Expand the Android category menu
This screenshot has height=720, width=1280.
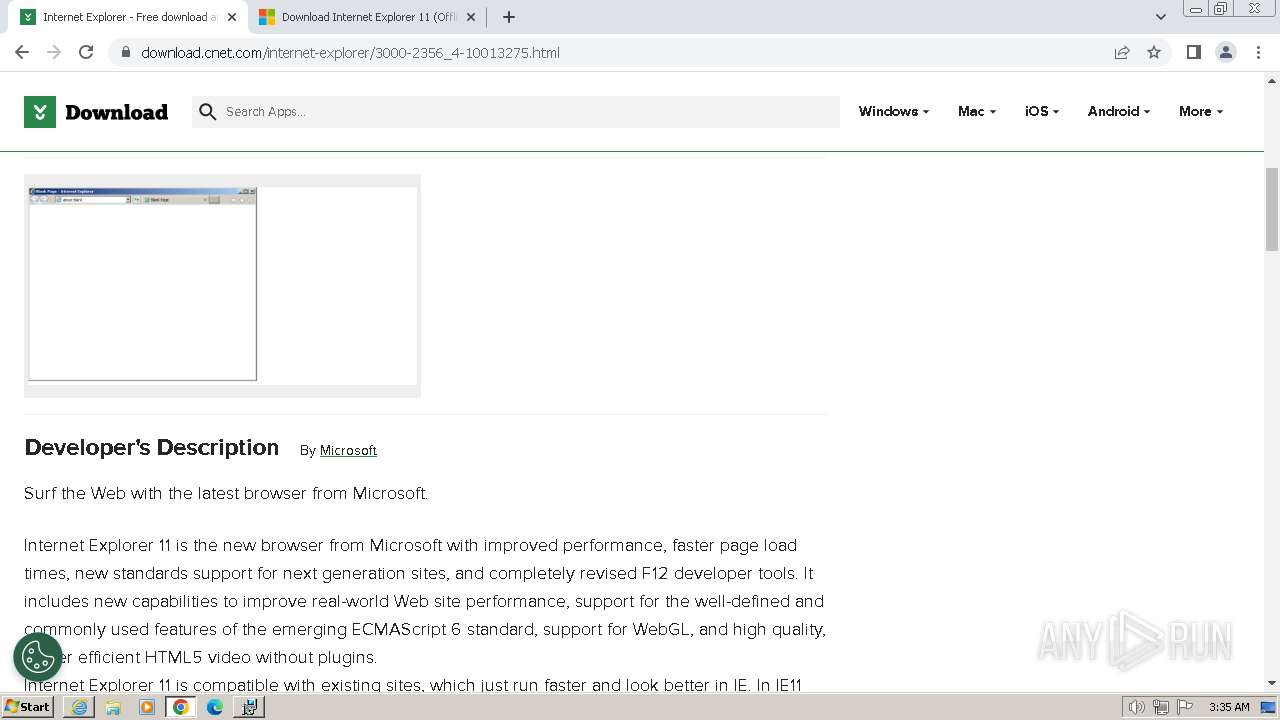coord(1118,111)
